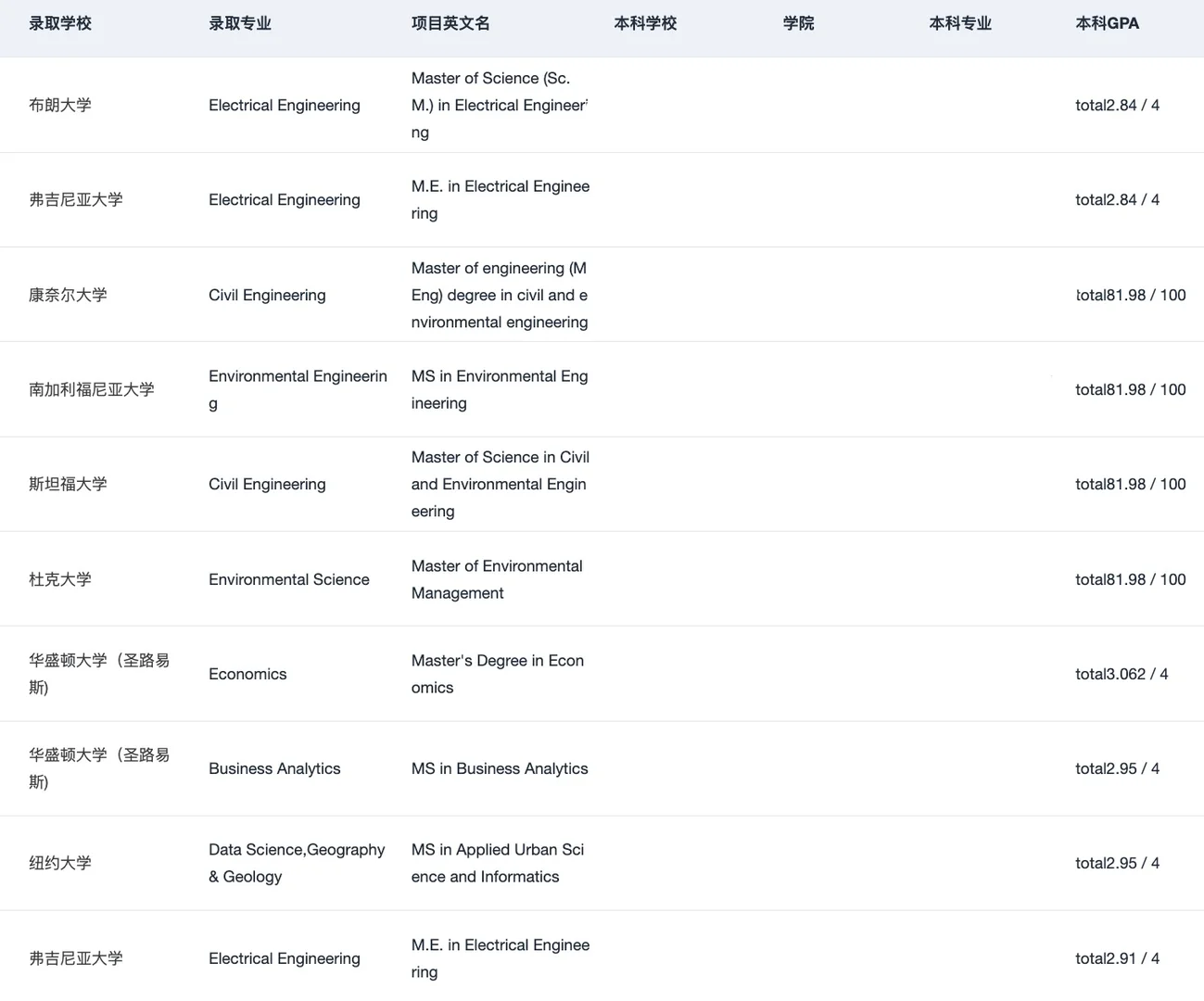This screenshot has height=1001, width=1204.
Task: Click the 学院 column header
Action: point(798,23)
